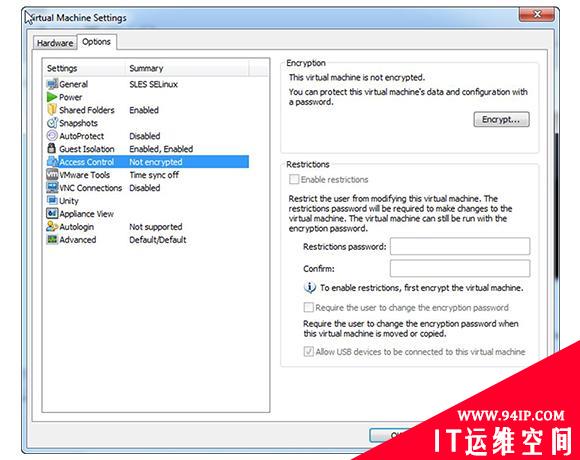Check Require the user to change encryption password
The image size is (580, 460).
tap(308, 307)
